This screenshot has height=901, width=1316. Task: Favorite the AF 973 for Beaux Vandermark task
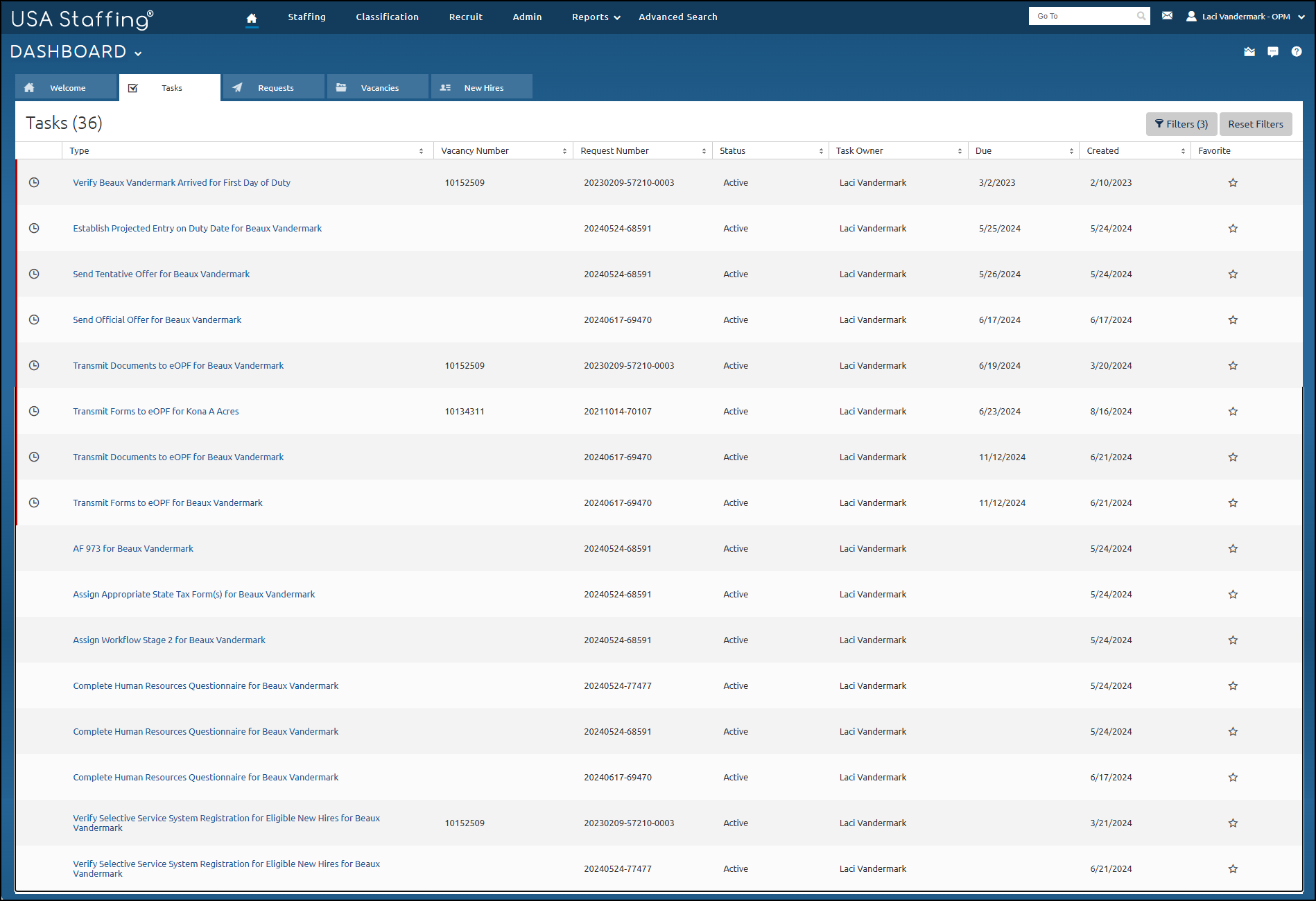(1233, 548)
